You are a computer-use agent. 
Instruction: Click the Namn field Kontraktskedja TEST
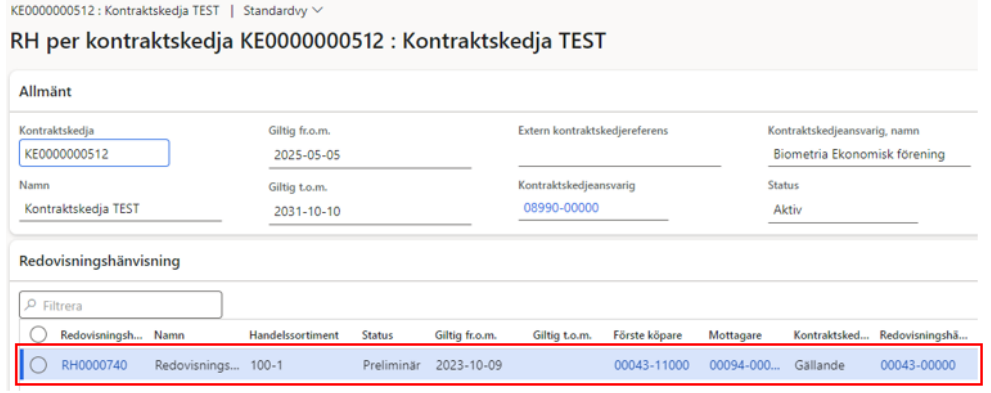(x=120, y=209)
